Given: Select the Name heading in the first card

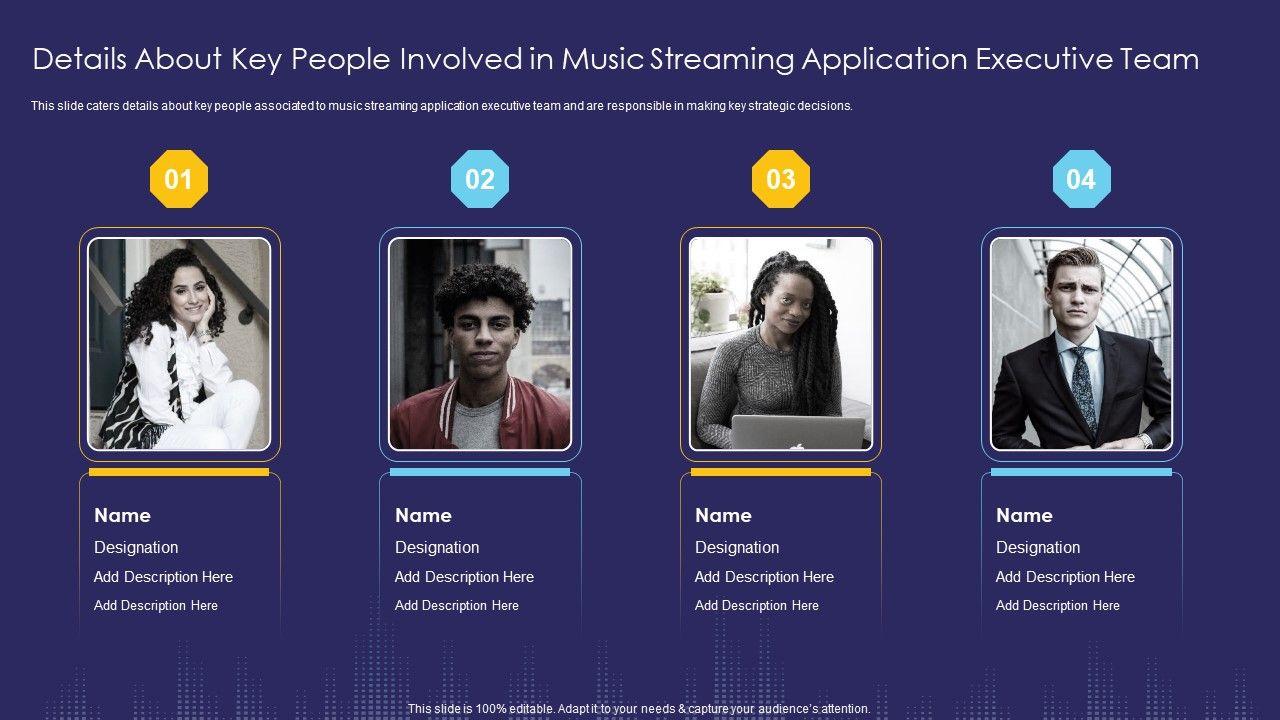Looking at the screenshot, I should tap(122, 516).
